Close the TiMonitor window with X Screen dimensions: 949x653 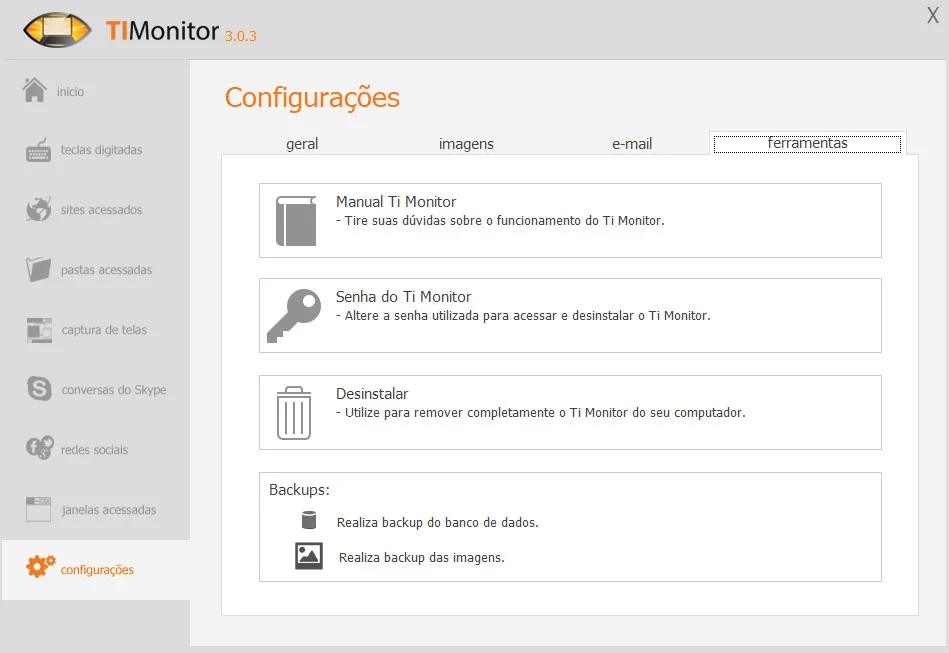(x=932, y=15)
